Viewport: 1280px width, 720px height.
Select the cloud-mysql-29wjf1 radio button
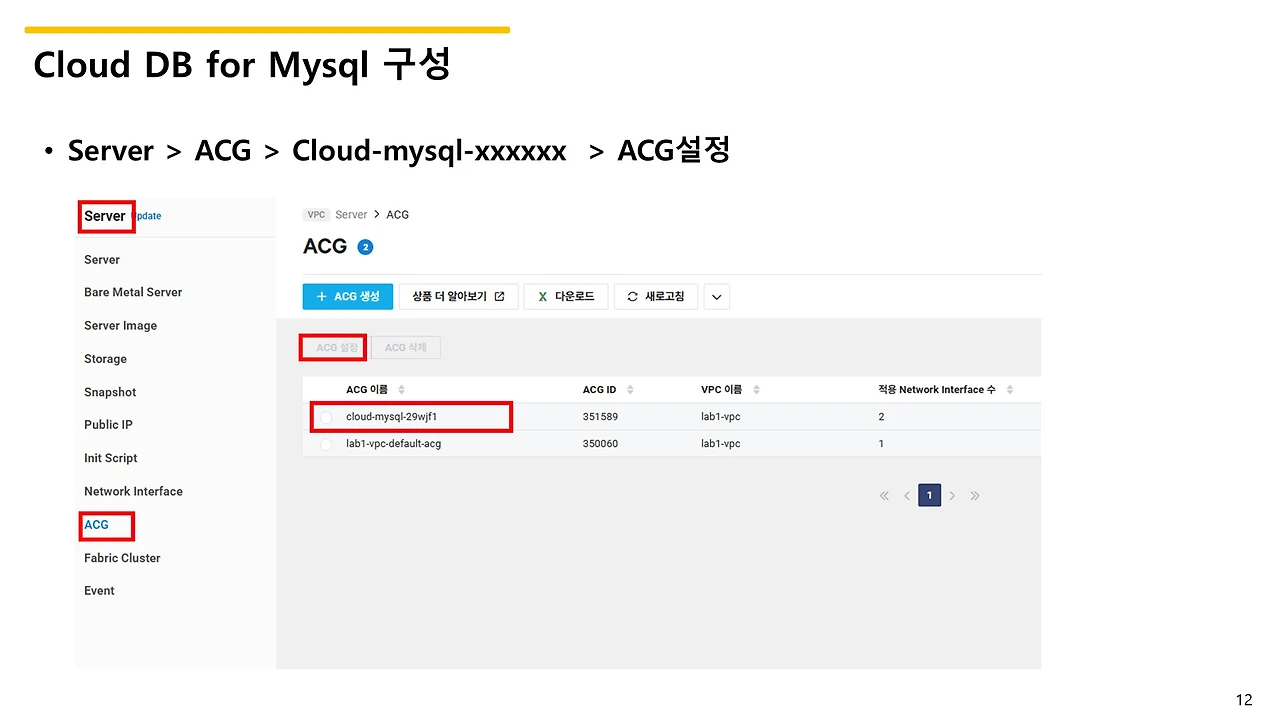click(x=326, y=417)
